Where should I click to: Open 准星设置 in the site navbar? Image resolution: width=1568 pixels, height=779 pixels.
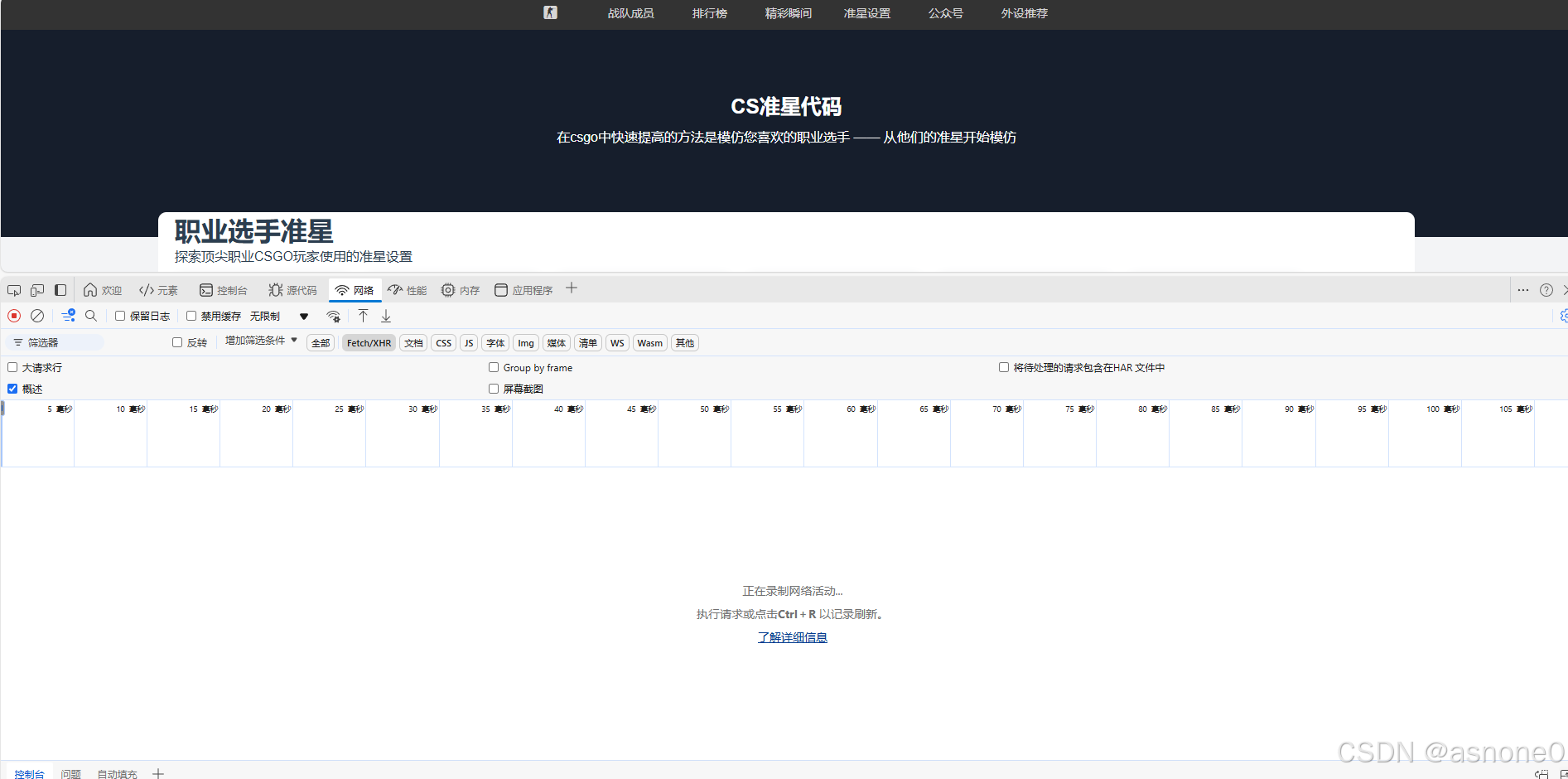(x=867, y=13)
